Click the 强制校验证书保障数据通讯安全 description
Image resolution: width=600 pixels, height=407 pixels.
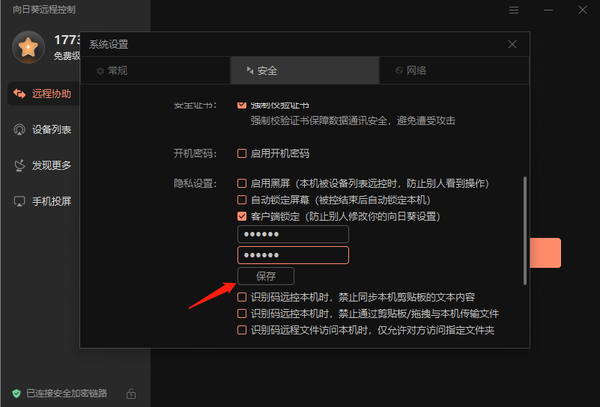point(353,121)
